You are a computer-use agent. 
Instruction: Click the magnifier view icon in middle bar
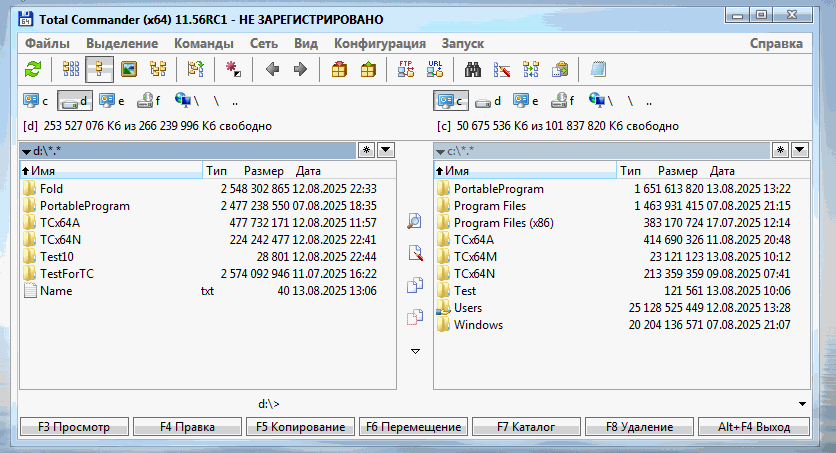[414, 221]
